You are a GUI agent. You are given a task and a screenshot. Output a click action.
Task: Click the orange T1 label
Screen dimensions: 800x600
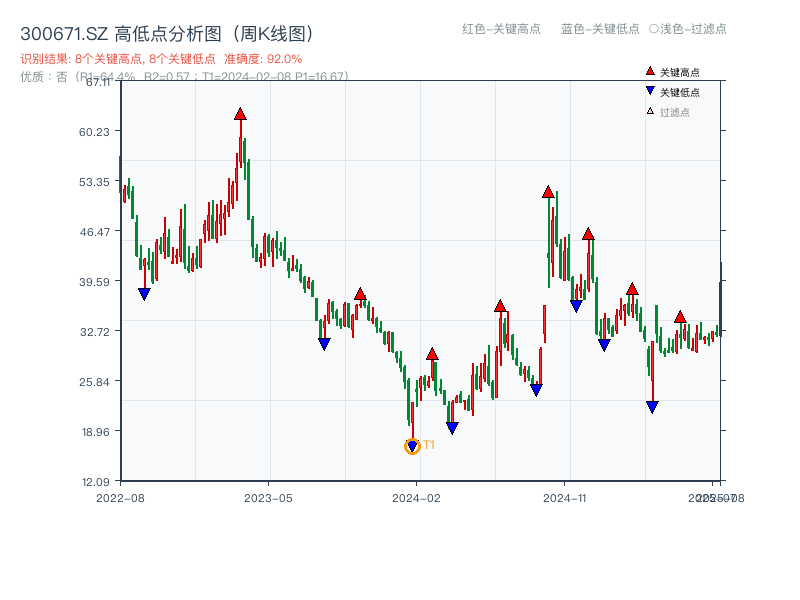pyautogui.click(x=429, y=445)
